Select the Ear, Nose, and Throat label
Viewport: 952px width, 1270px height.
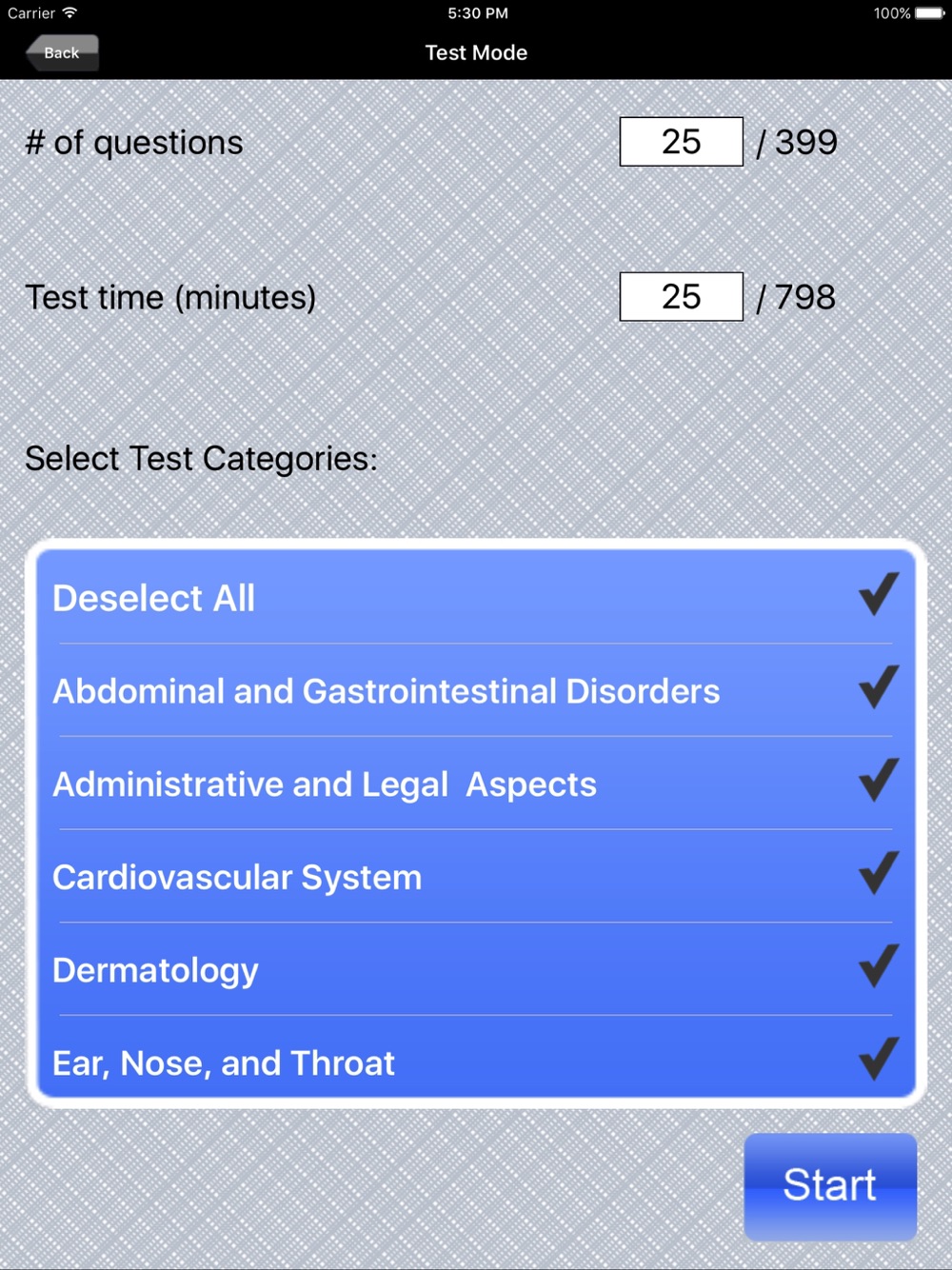[224, 1063]
